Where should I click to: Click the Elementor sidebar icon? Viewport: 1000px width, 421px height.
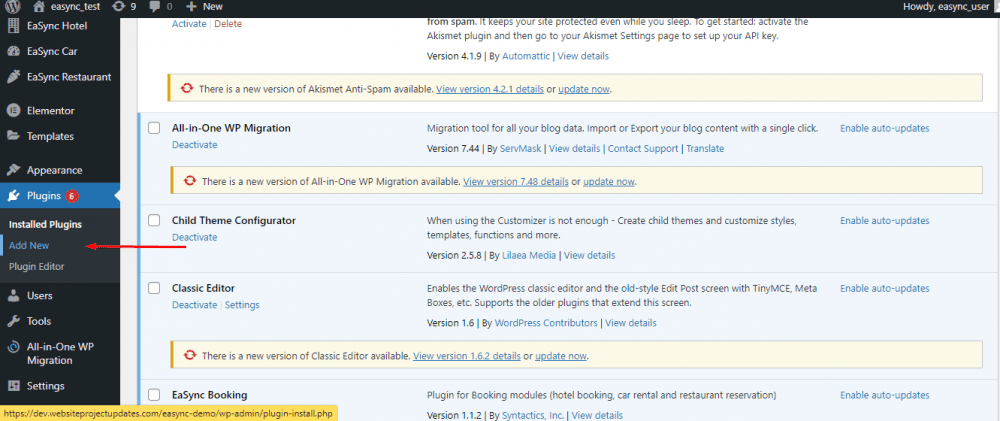[13, 110]
